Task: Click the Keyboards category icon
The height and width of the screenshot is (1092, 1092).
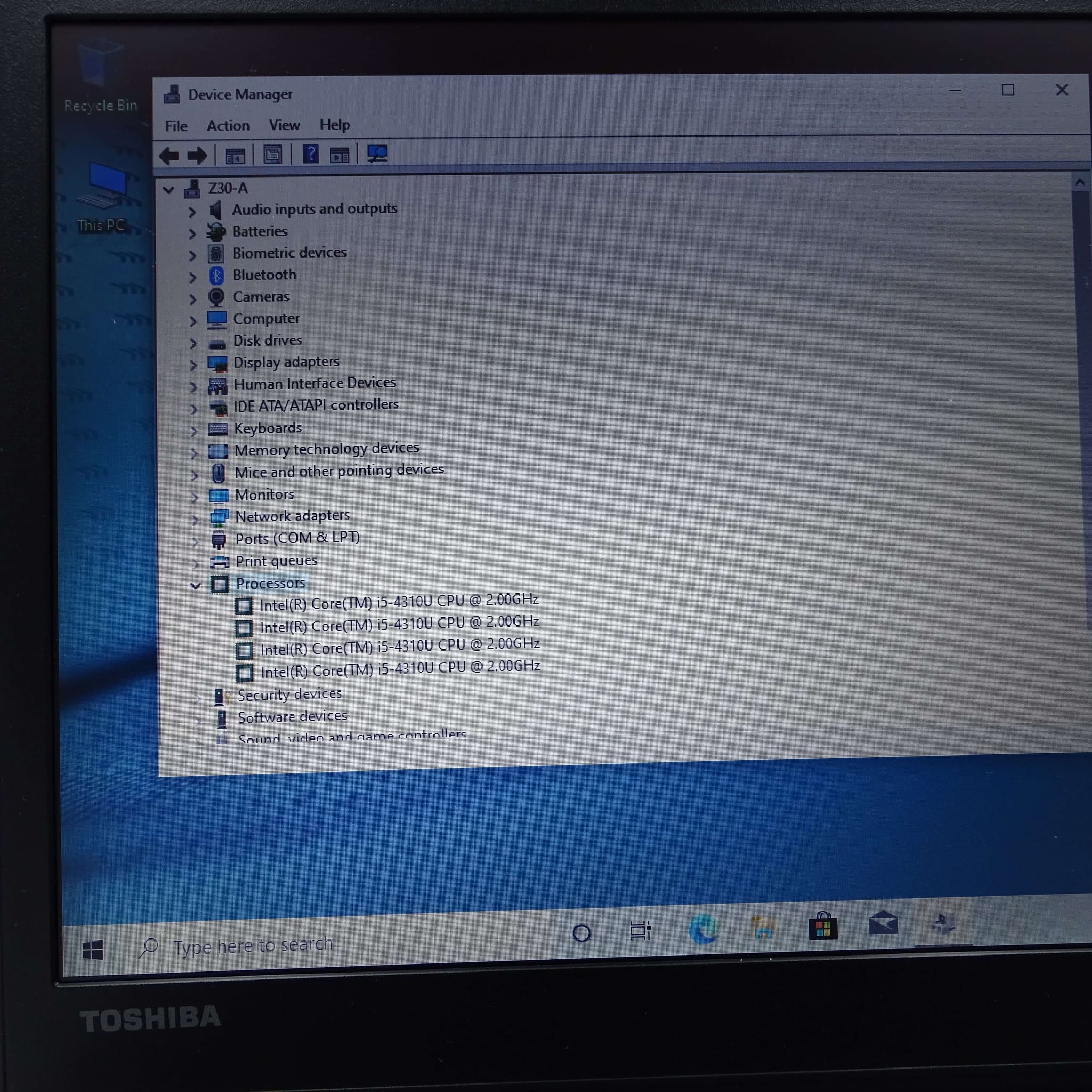Action: (218, 430)
